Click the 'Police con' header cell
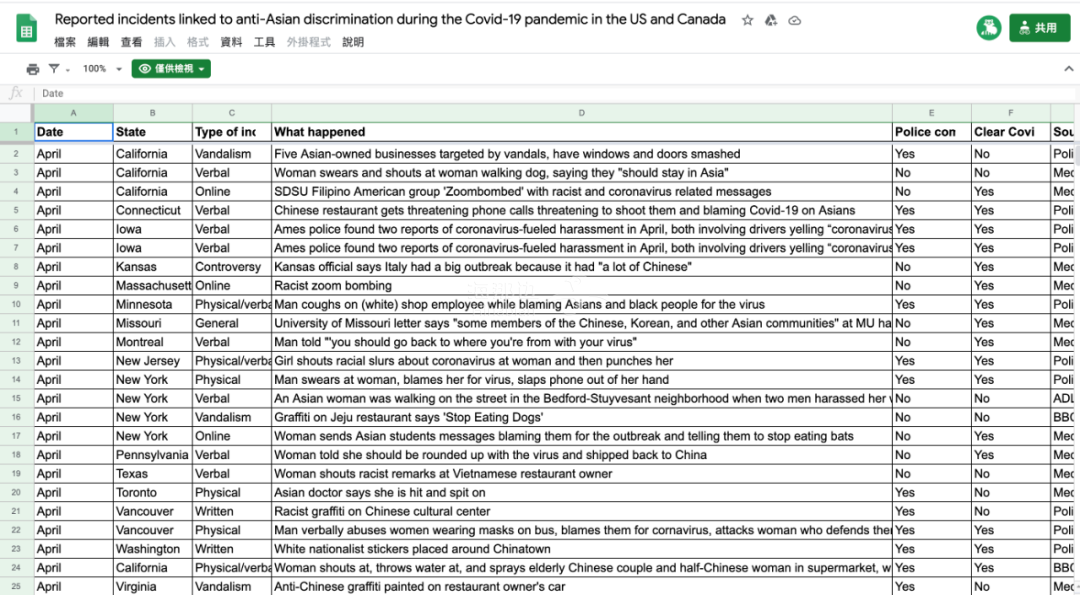1080x595 pixels. [x=932, y=132]
